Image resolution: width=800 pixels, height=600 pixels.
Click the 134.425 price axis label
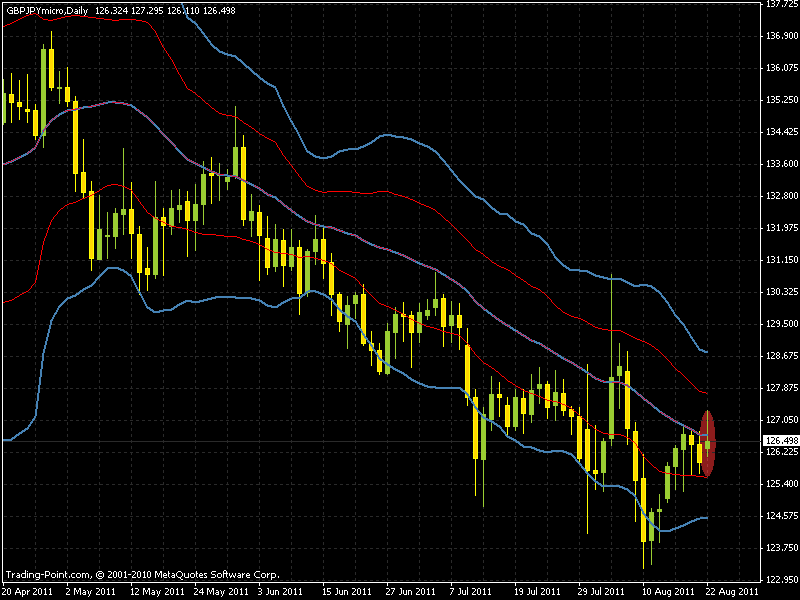(x=782, y=132)
